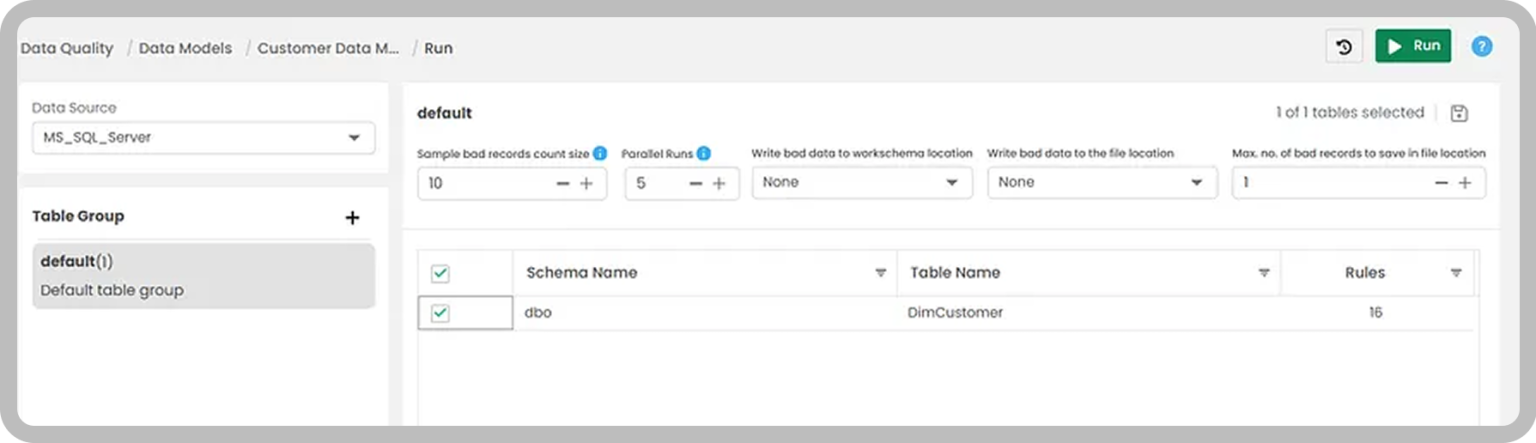The image size is (1536, 443).
Task: Open Table Name column filter menu
Action: point(1264,273)
